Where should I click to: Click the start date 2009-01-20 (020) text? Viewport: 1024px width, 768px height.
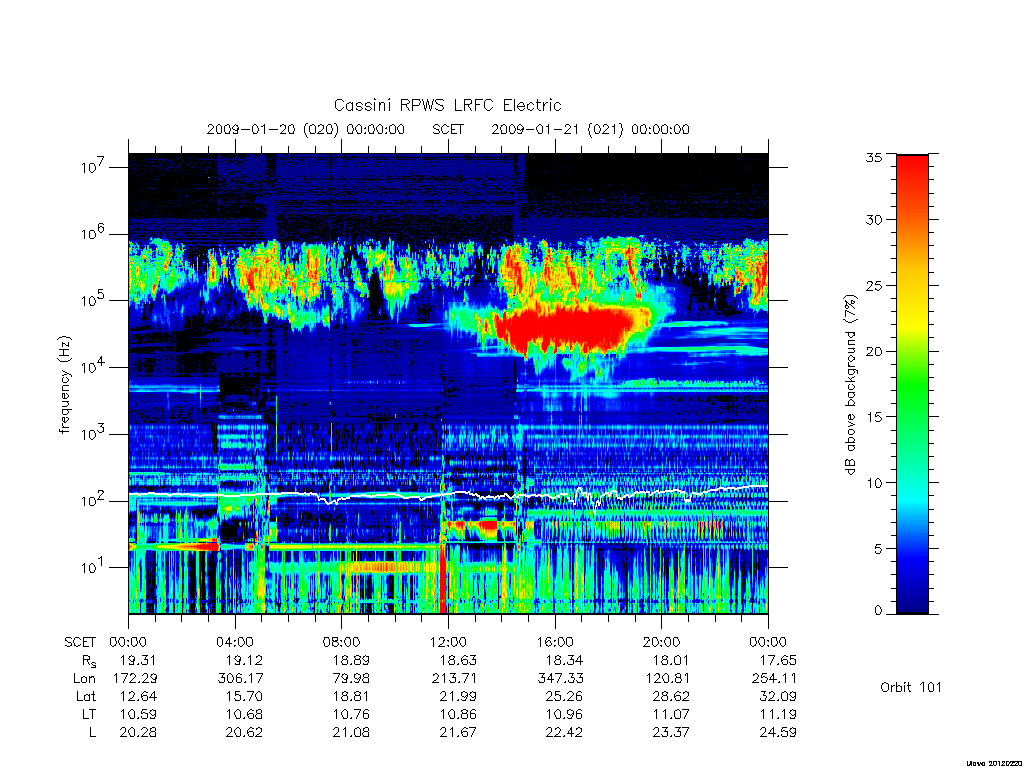(x=273, y=129)
